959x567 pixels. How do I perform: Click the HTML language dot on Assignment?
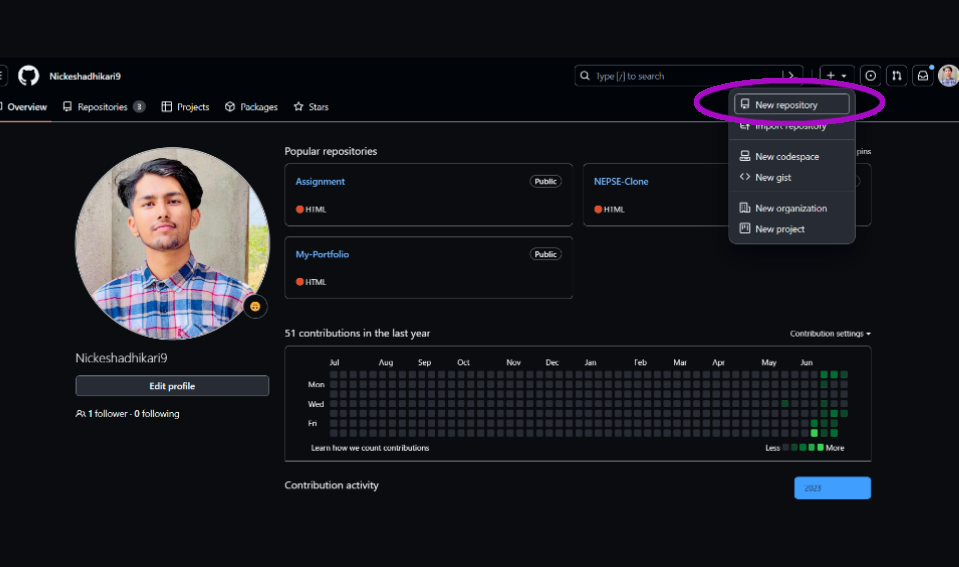click(300, 209)
